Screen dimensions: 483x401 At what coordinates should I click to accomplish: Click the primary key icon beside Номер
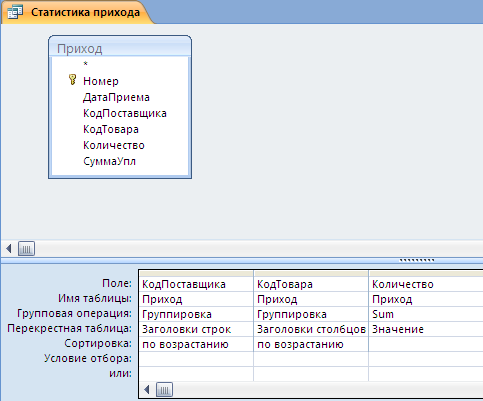(72, 80)
